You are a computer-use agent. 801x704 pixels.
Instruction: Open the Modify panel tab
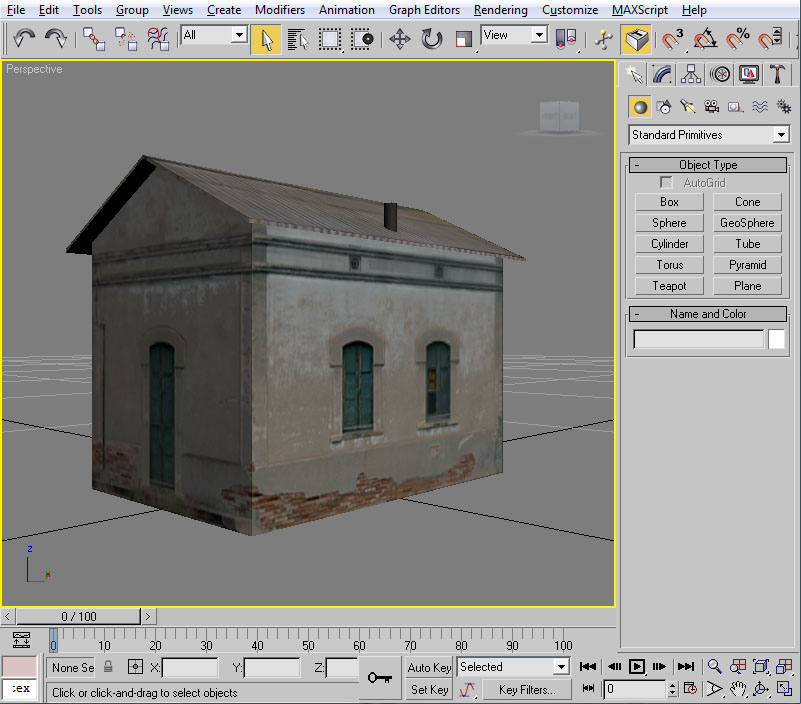coord(662,75)
